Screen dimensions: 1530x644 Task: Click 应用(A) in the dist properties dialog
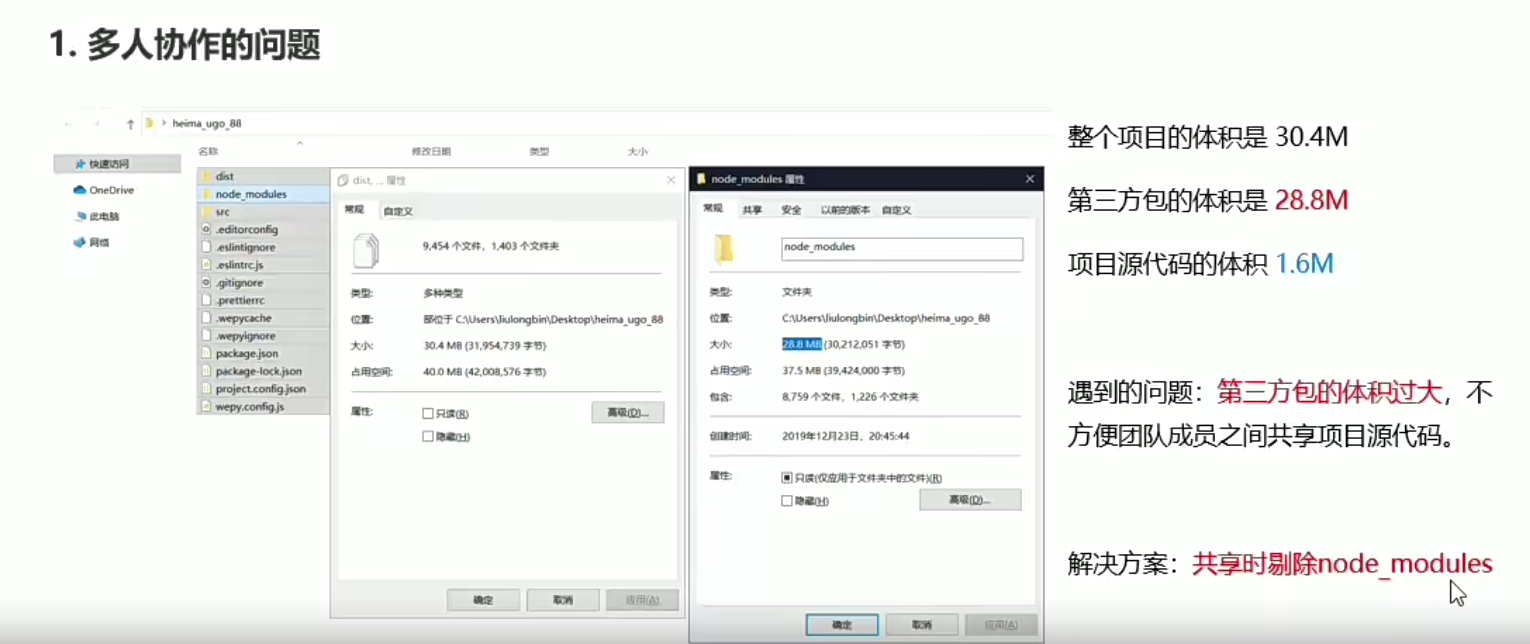tap(641, 600)
